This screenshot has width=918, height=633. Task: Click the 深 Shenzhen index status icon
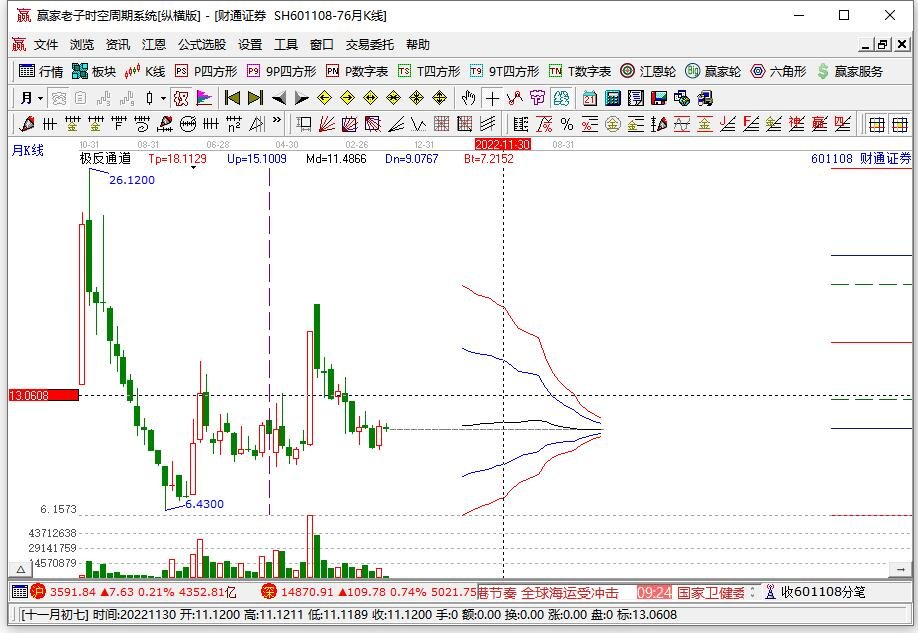tap(269, 592)
